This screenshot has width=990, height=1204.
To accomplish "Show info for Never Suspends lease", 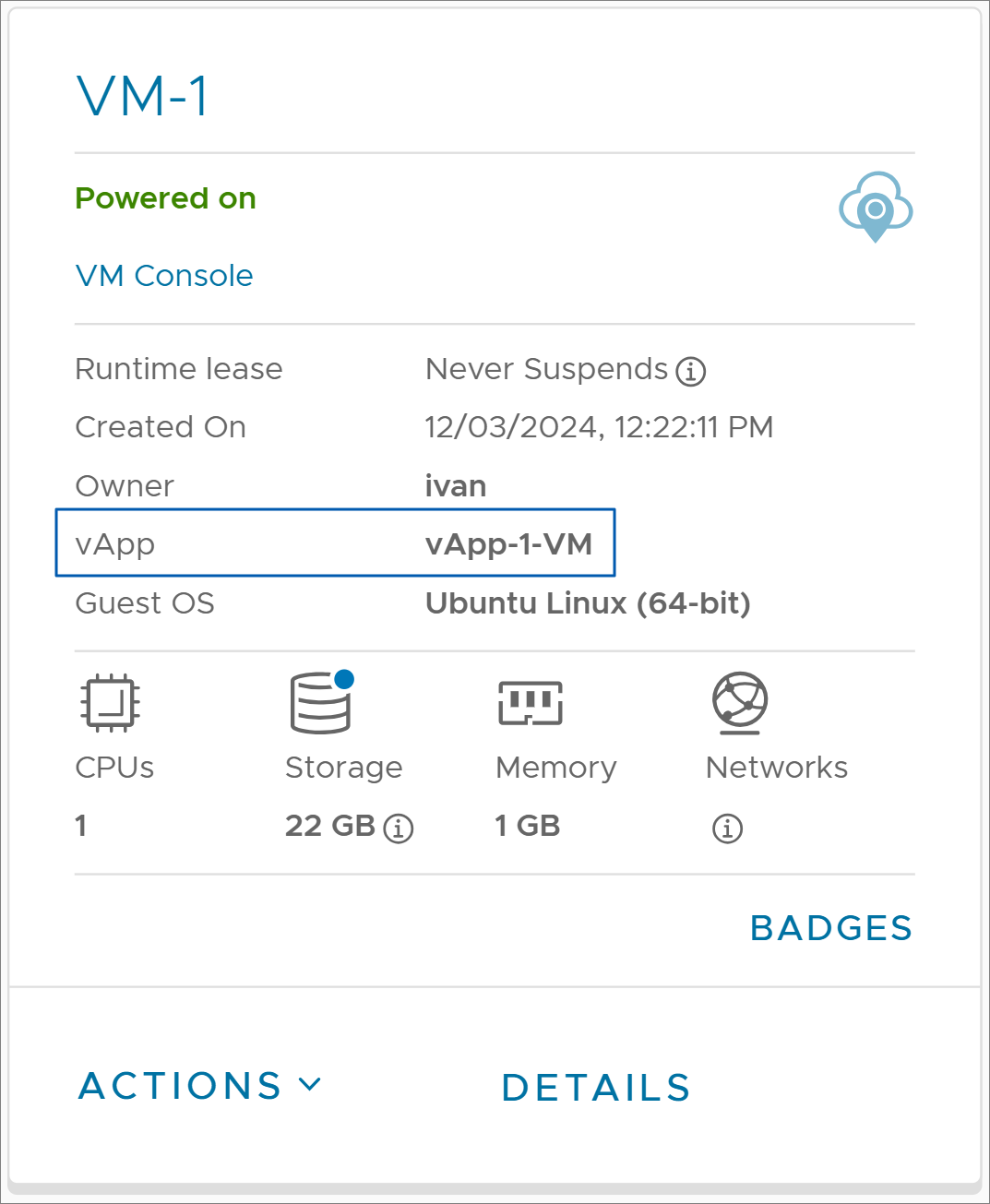I will (691, 372).
